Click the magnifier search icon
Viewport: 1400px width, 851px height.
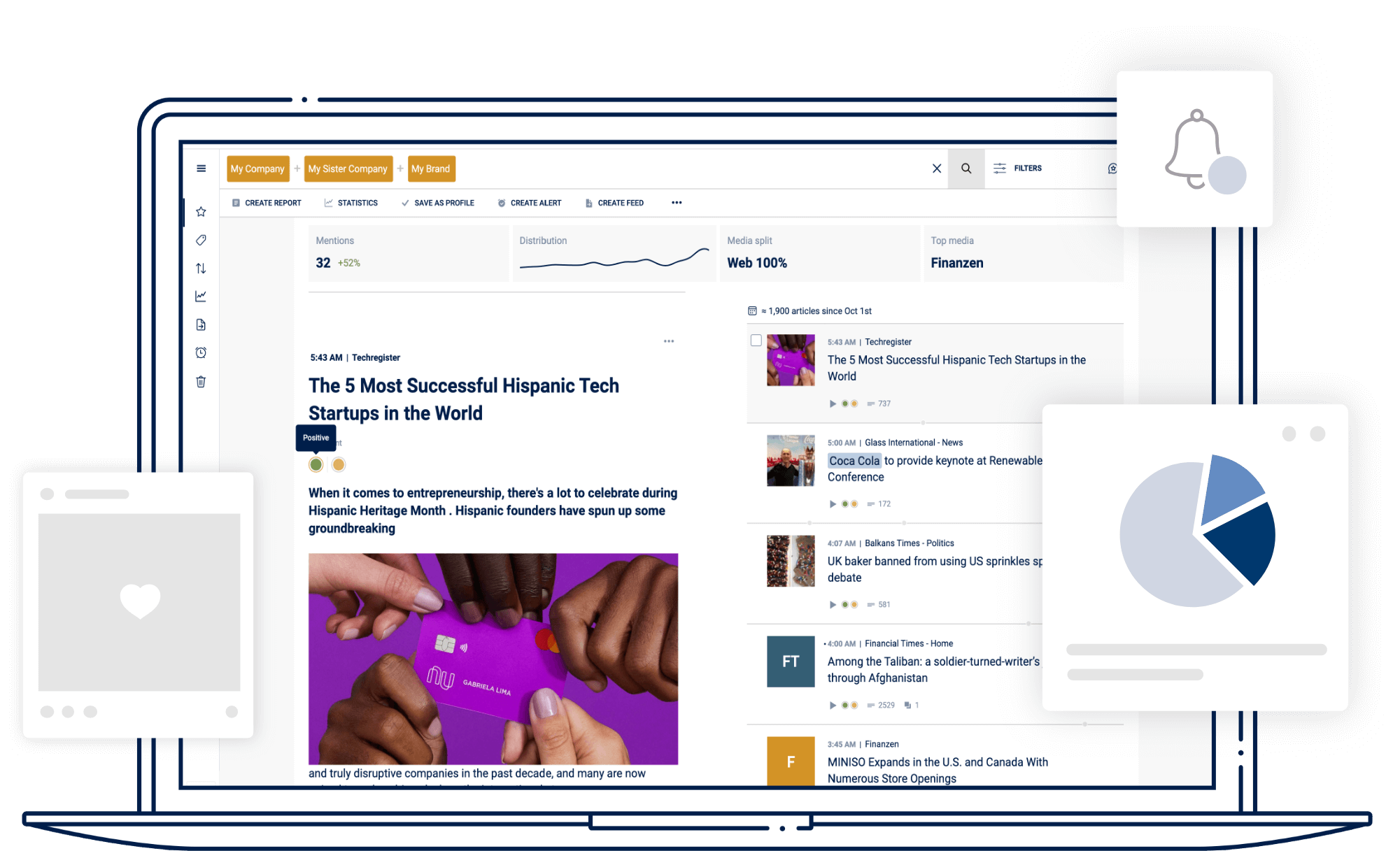pos(966,169)
